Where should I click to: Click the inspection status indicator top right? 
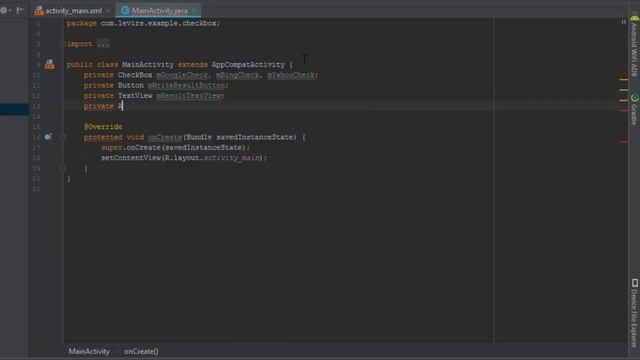(x=623, y=22)
